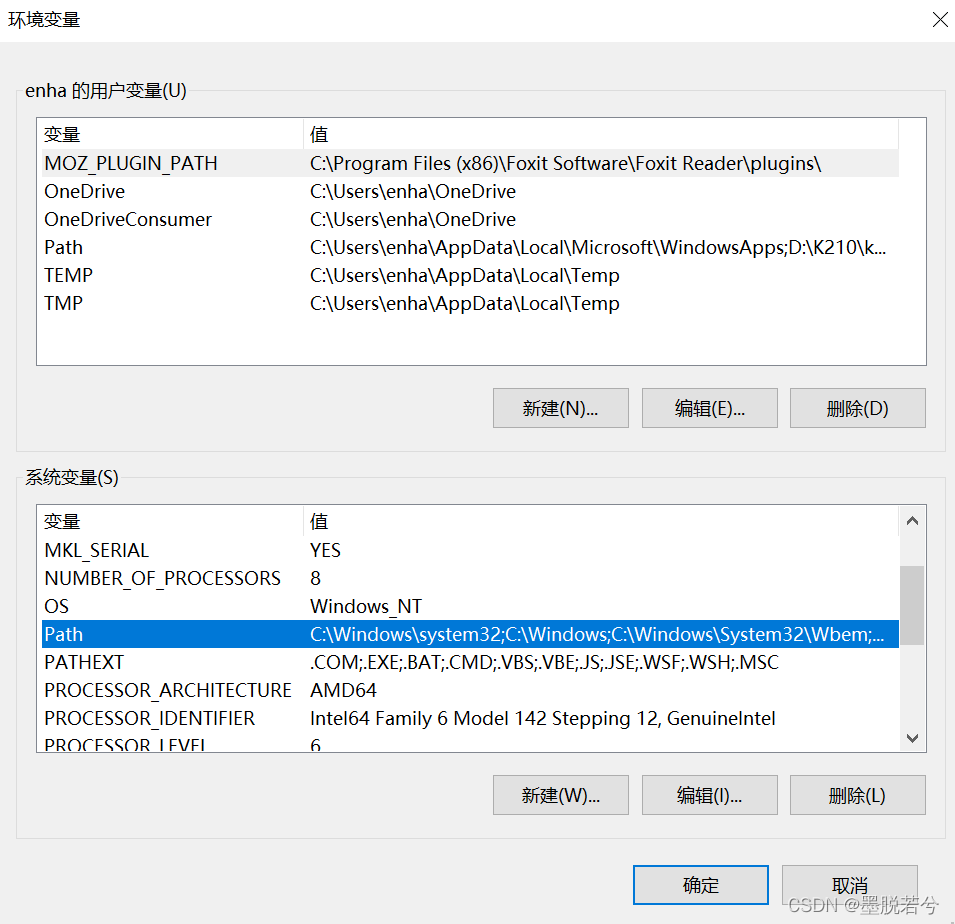Select the OS system variable
This screenshot has width=955, height=924.
470,606
